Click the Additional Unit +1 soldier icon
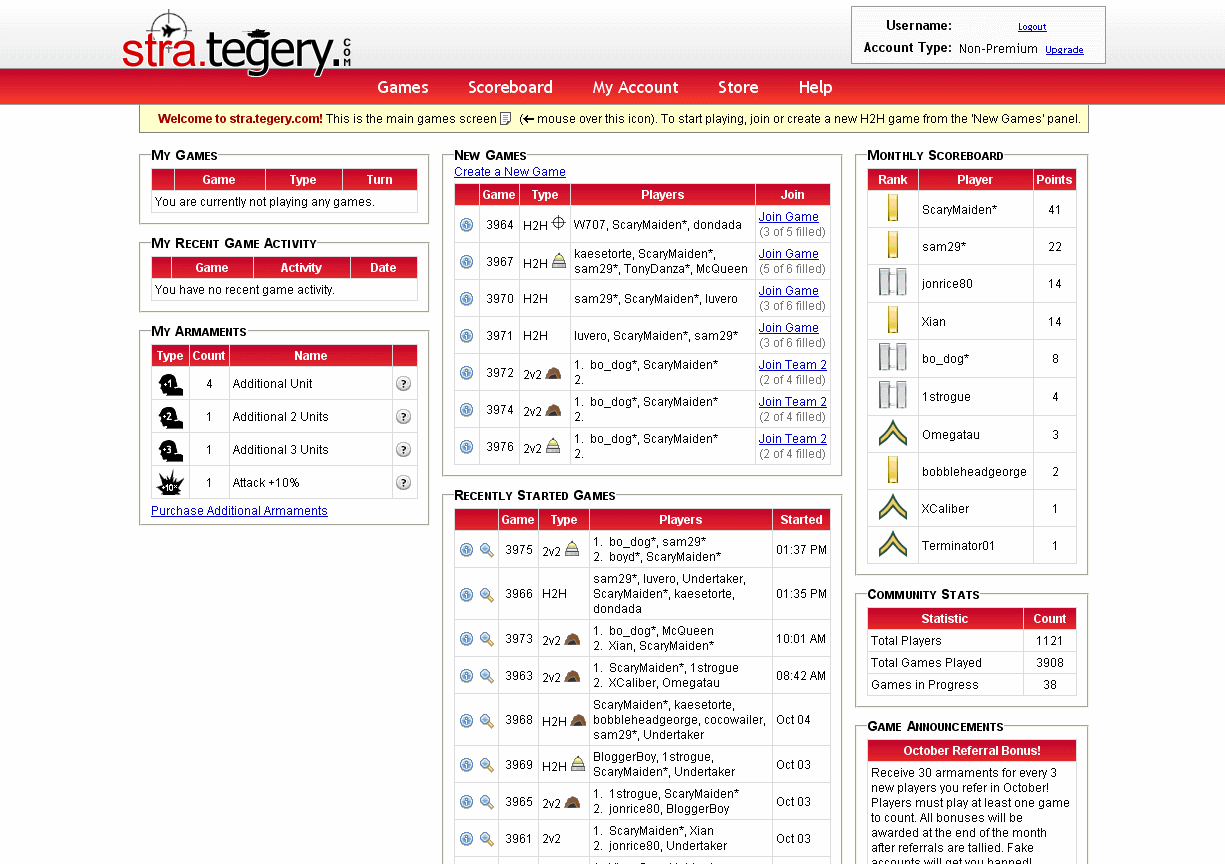 point(170,384)
